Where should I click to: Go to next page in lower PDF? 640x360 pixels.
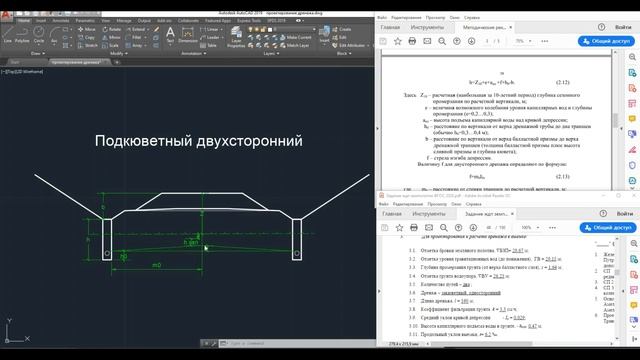click(x=473, y=227)
